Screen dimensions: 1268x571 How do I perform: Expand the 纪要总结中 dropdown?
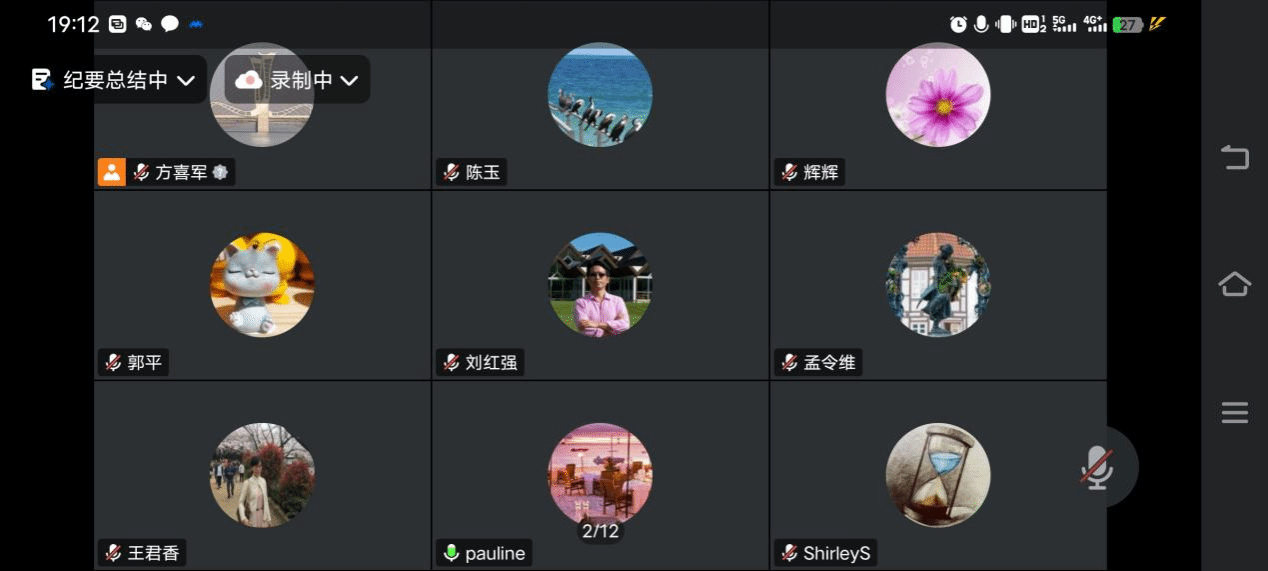113,80
